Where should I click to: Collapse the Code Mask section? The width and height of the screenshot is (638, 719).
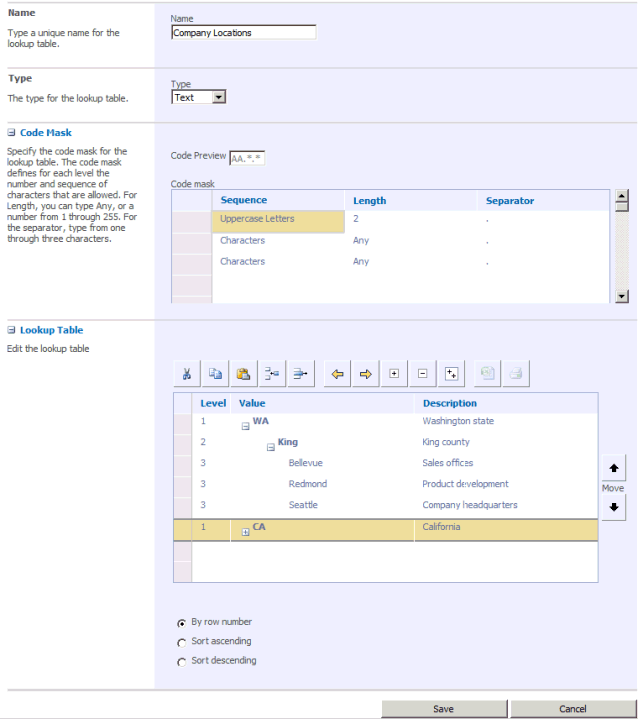click(11, 133)
